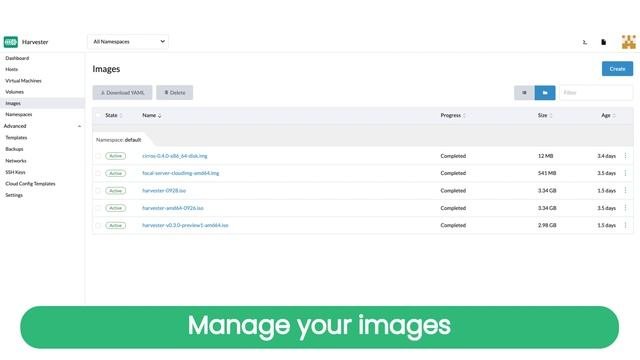Open Settings in sidebar
Screen dimensions: 640x360
pyautogui.click(x=14, y=195)
